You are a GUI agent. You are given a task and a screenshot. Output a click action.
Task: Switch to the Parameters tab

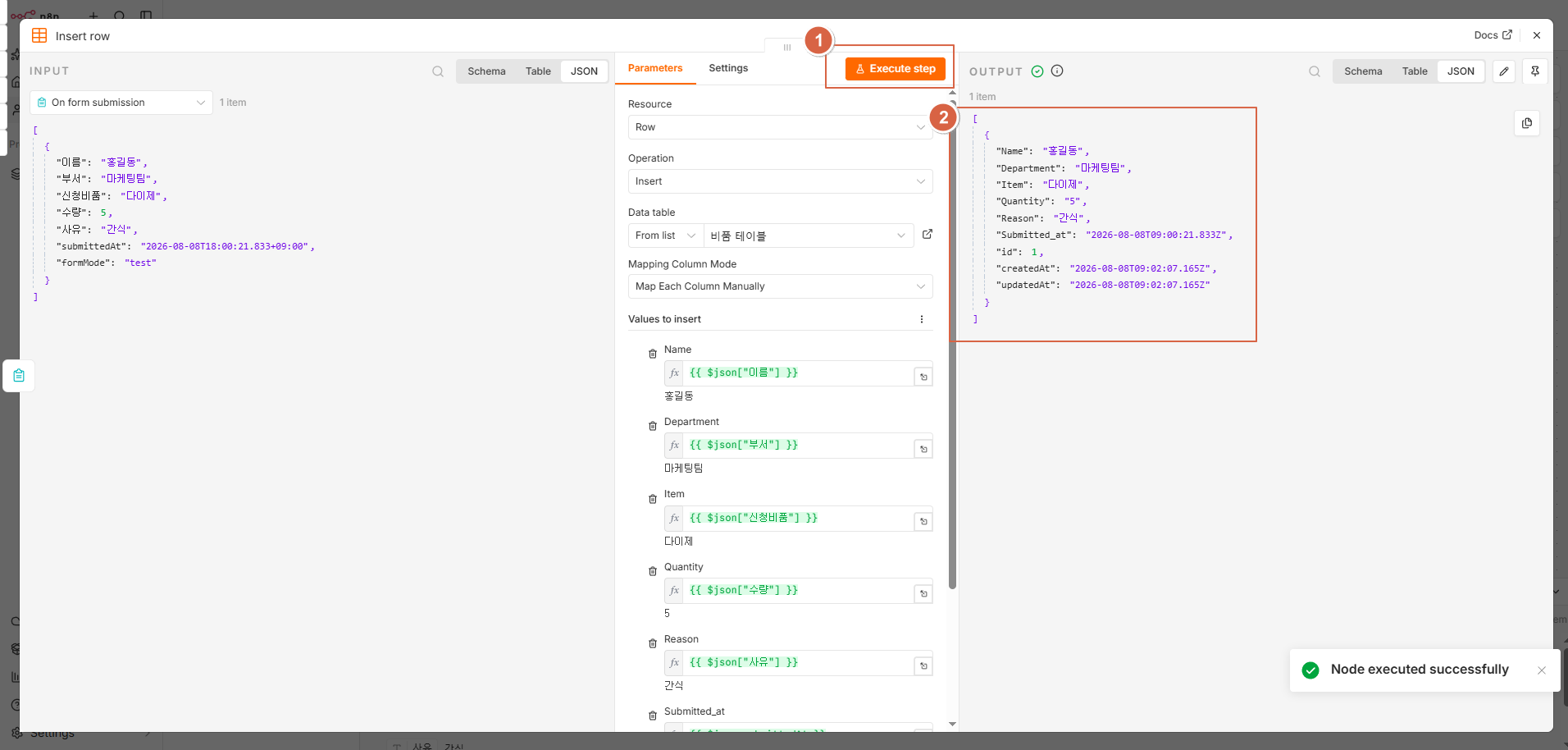point(655,68)
